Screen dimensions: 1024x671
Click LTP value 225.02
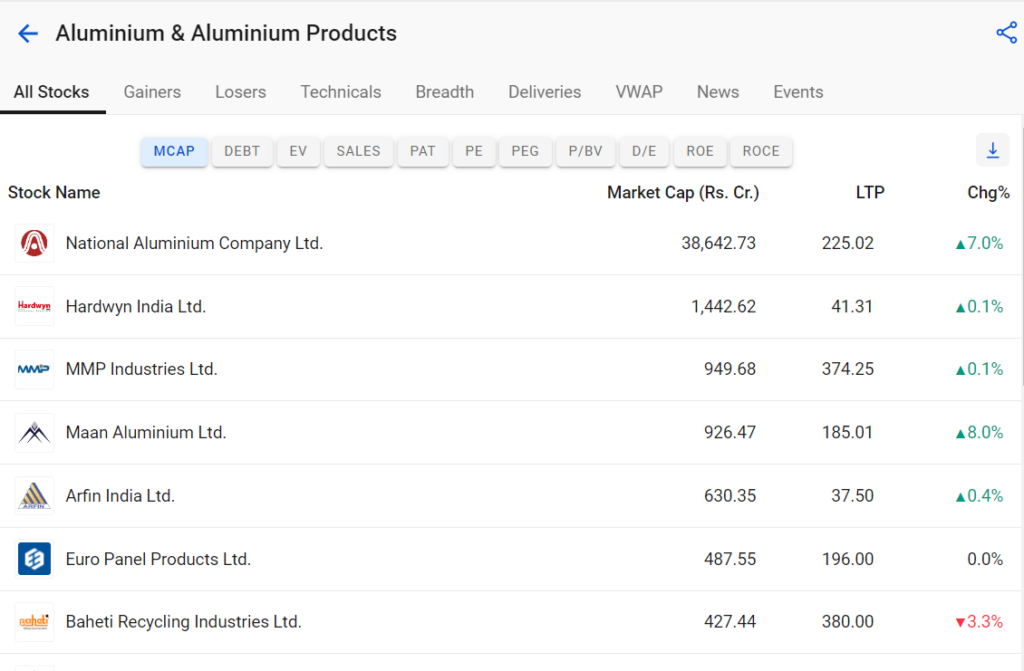848,243
